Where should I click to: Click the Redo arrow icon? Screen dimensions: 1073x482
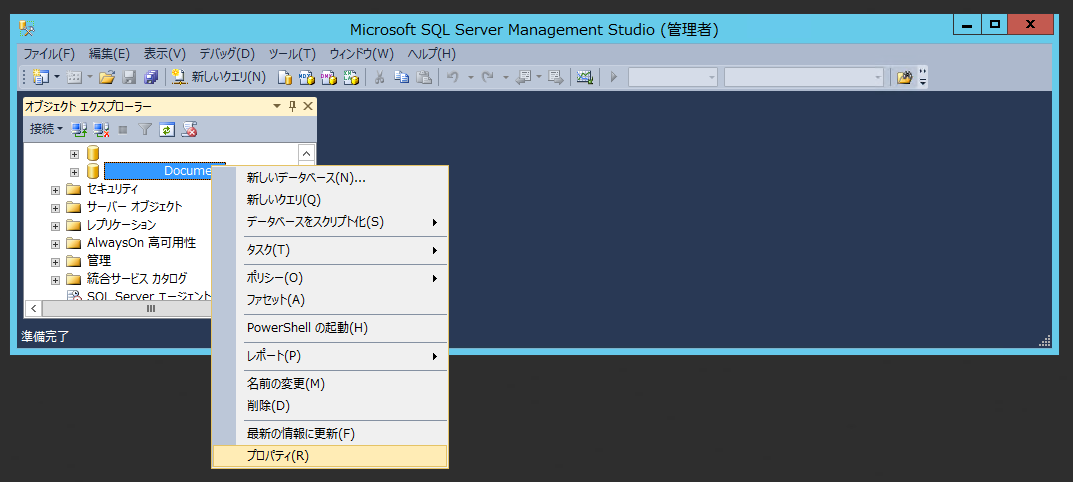point(488,77)
